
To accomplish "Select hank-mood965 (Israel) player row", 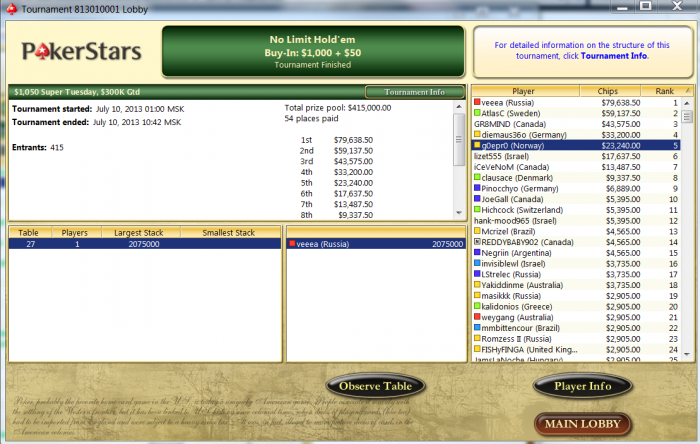I will click(576, 220).
